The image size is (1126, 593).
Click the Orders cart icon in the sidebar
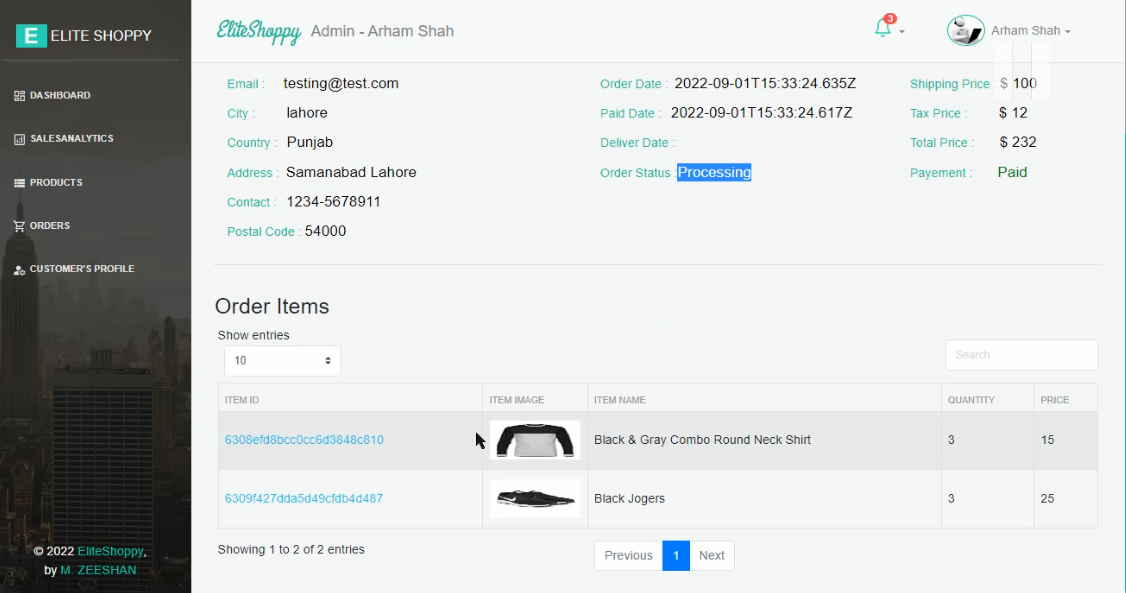19,226
